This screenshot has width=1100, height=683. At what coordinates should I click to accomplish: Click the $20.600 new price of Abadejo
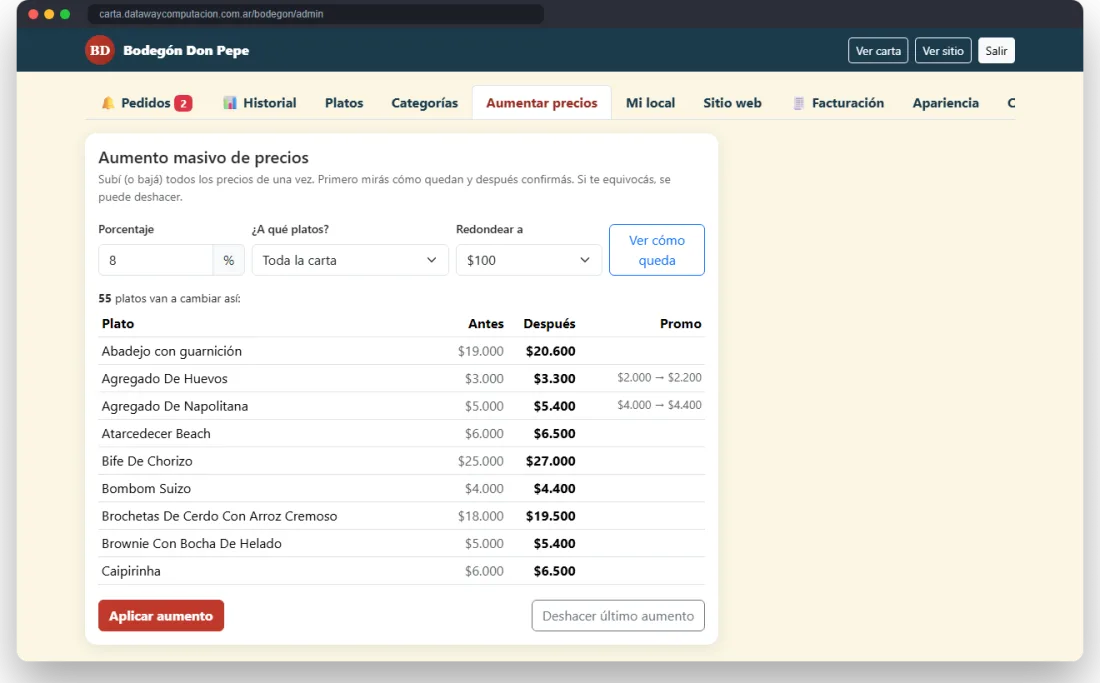click(551, 351)
